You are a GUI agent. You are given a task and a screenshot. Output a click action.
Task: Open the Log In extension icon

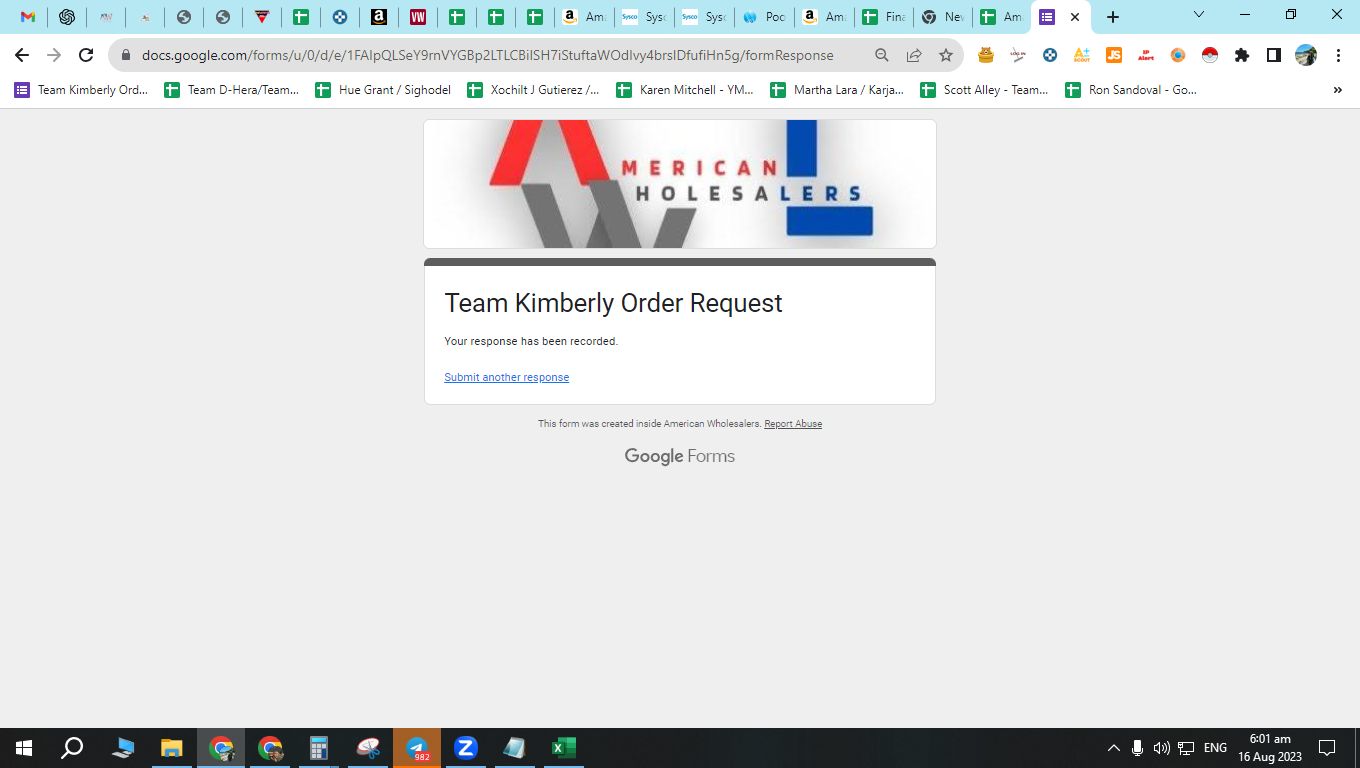pyautogui.click(x=1018, y=56)
